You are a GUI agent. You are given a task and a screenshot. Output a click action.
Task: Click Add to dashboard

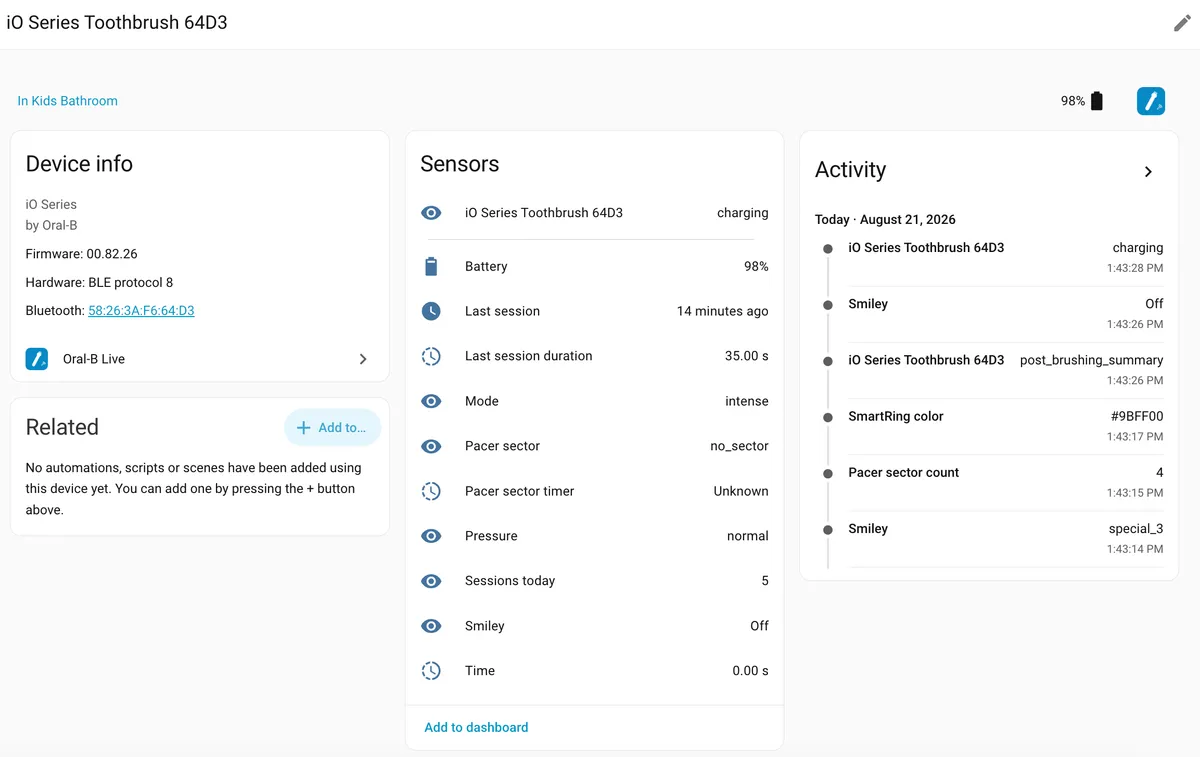476,728
